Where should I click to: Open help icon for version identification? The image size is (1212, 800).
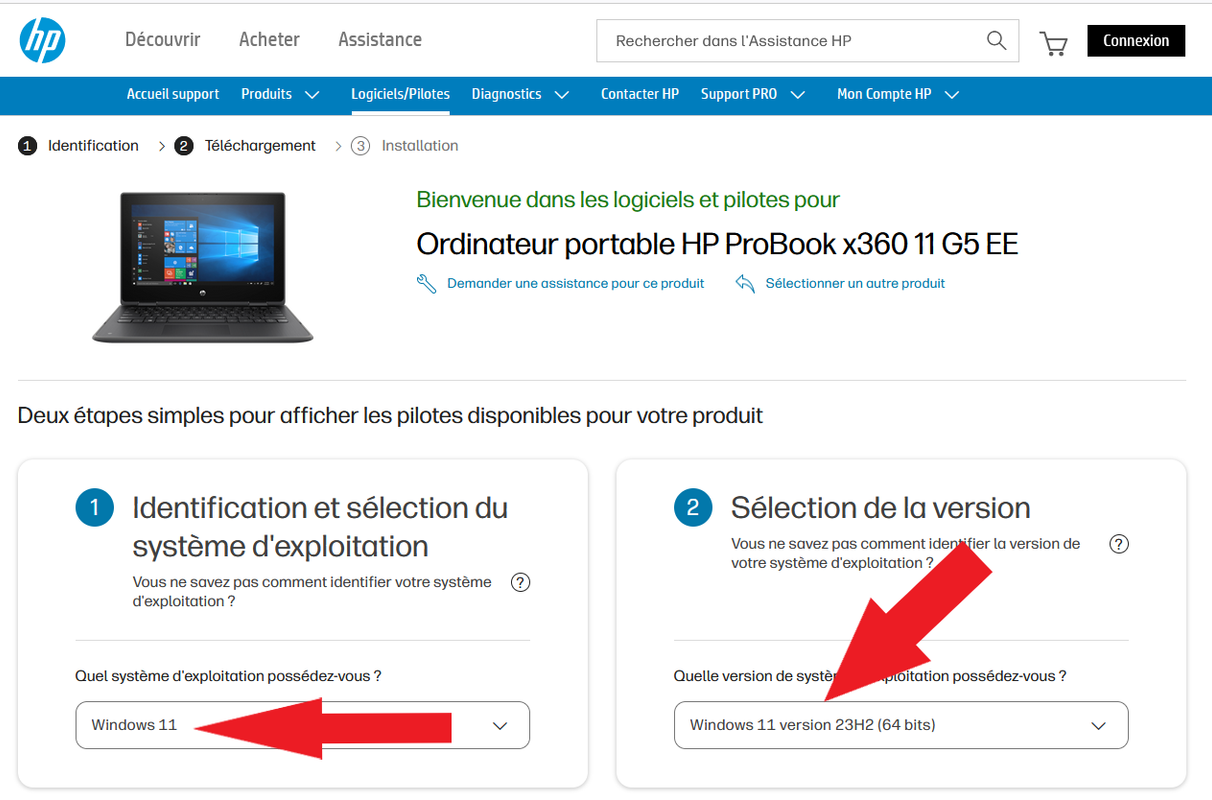tap(1119, 544)
